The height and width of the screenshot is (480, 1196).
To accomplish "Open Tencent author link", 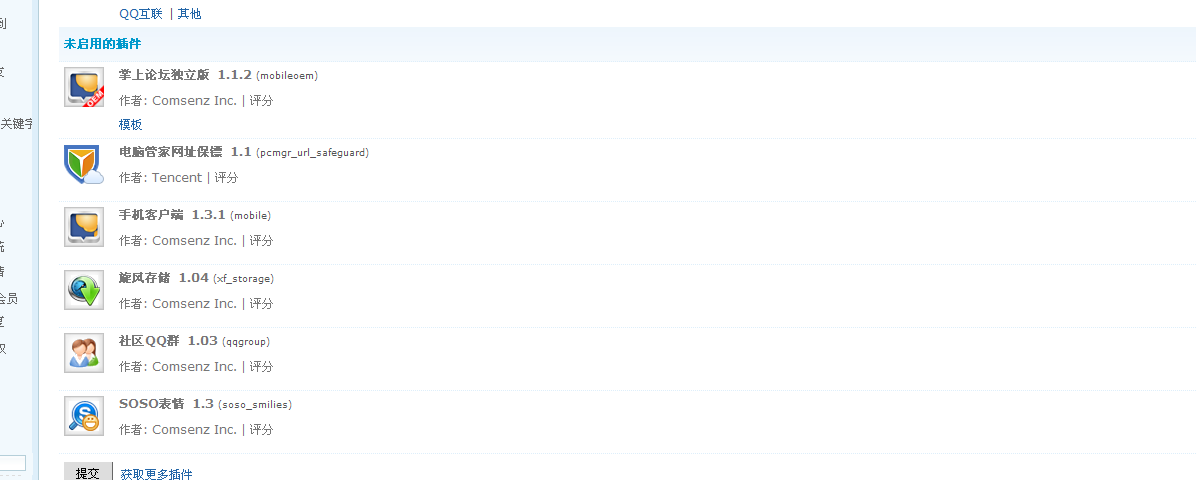I will click(x=176, y=178).
